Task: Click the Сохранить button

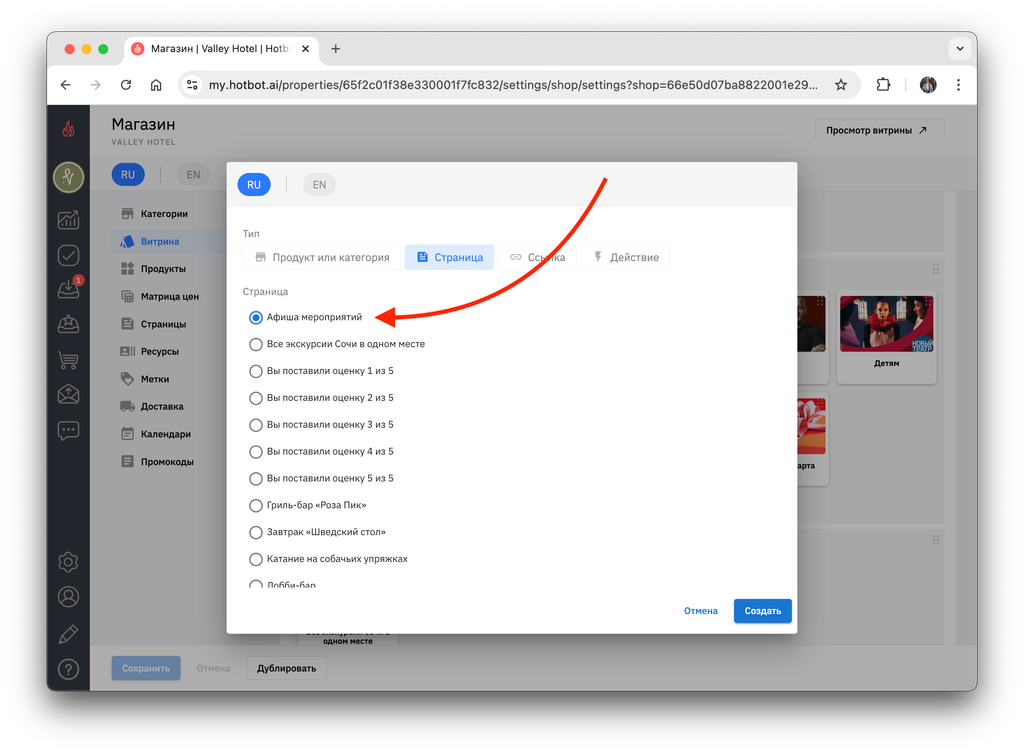Action: (x=146, y=668)
